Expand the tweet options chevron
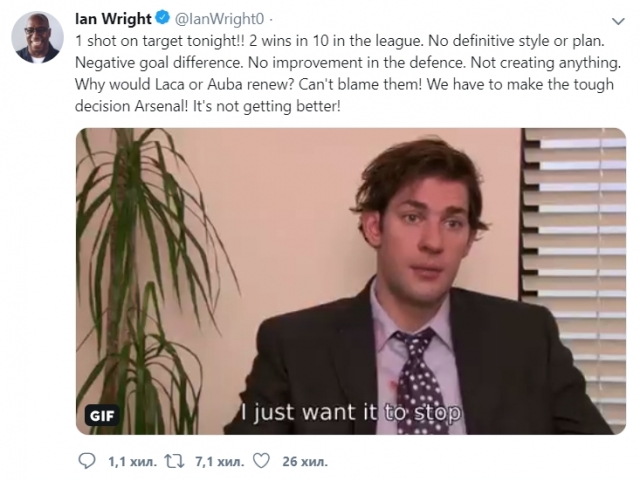 coord(619,21)
